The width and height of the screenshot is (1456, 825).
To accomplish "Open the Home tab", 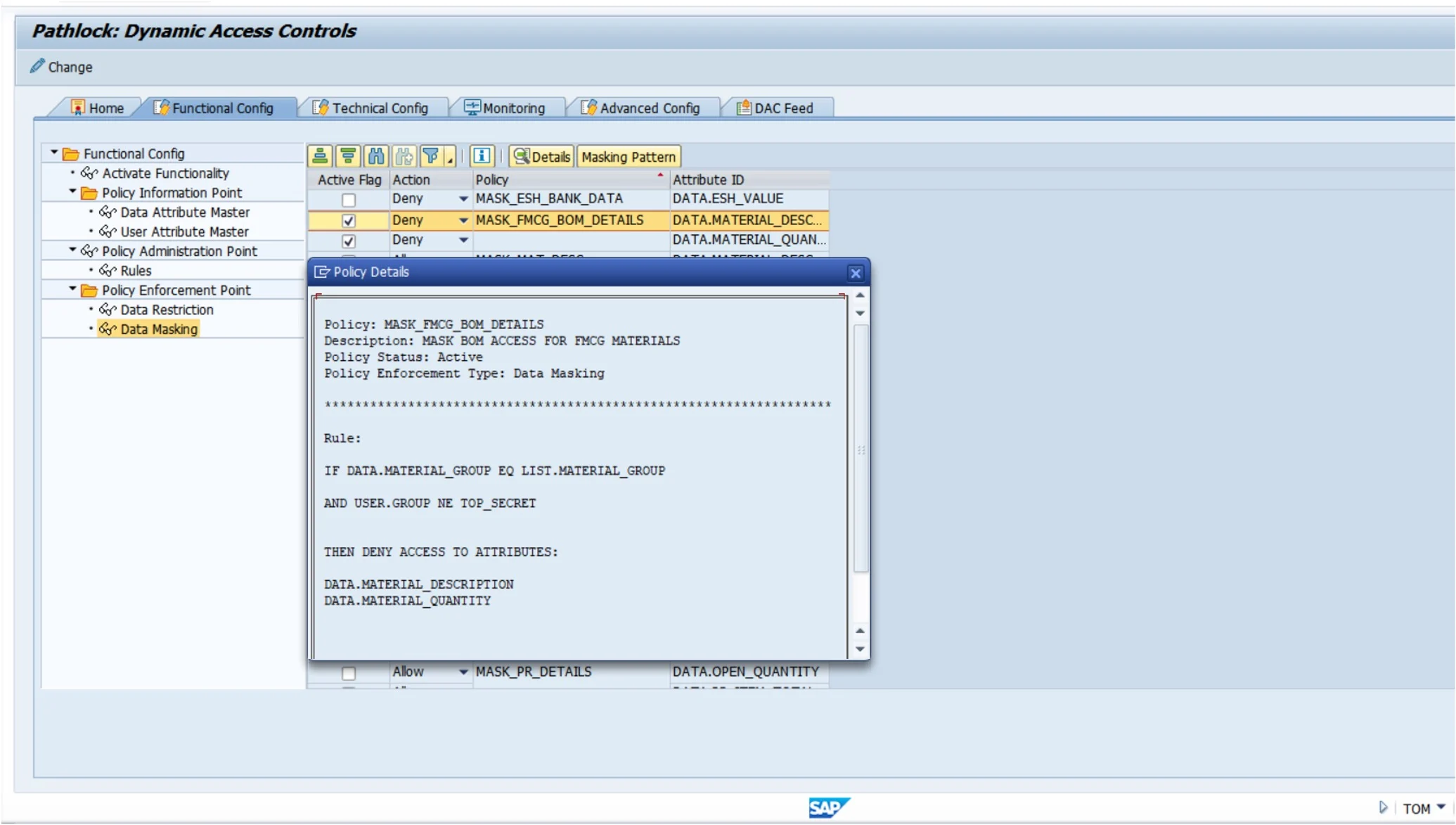I will click(98, 108).
